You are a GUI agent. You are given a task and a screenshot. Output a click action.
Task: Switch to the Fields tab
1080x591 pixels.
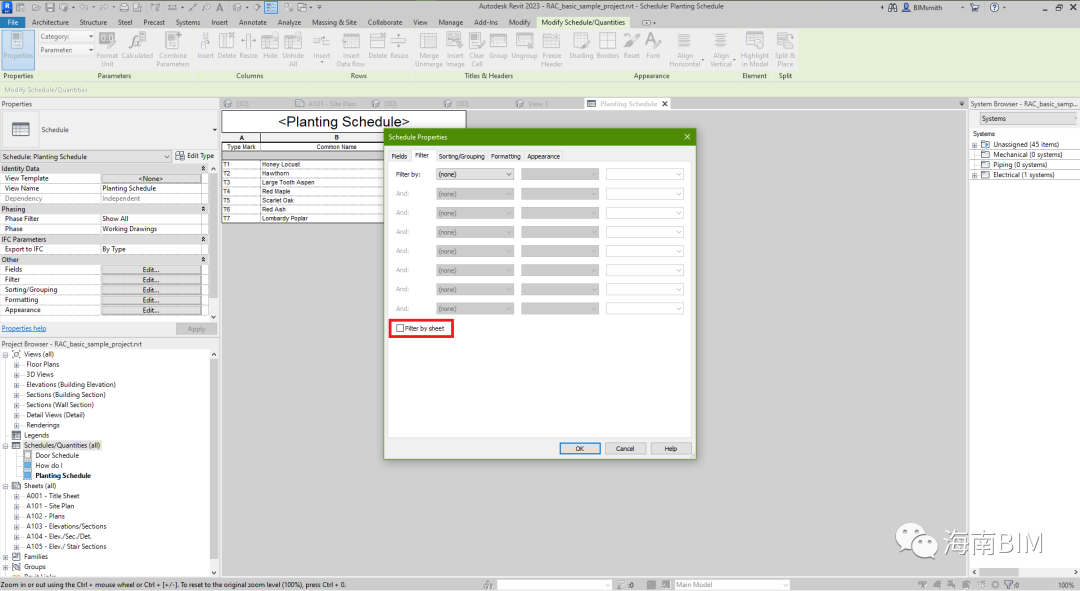tap(399, 156)
